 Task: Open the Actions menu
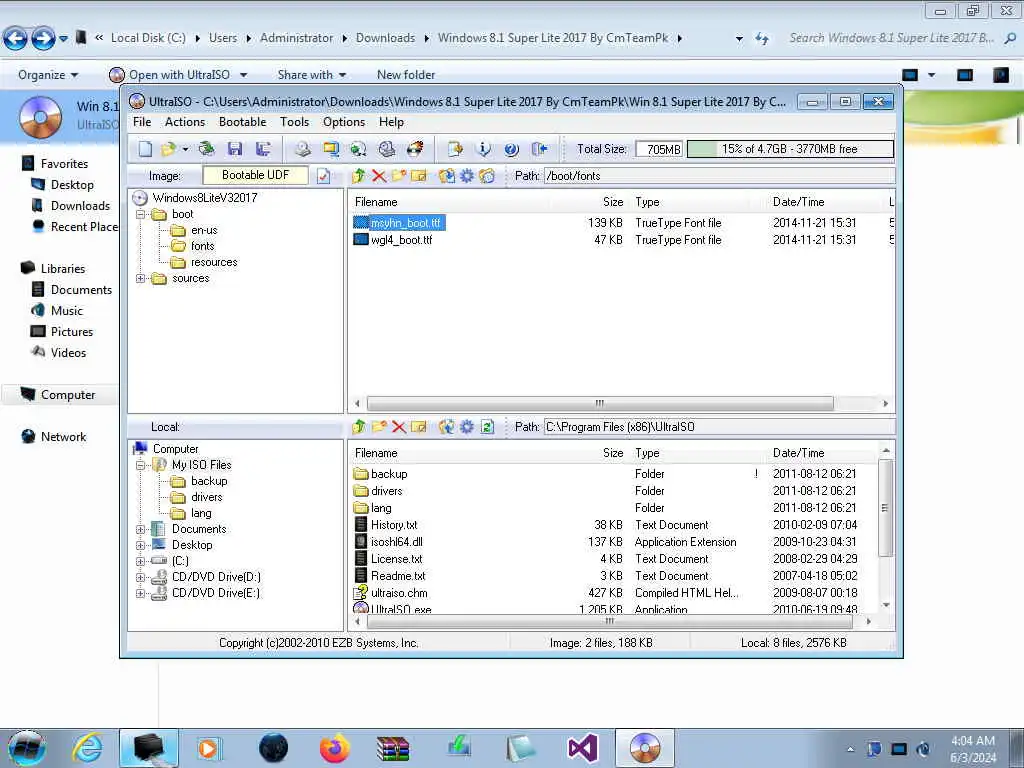click(x=185, y=122)
